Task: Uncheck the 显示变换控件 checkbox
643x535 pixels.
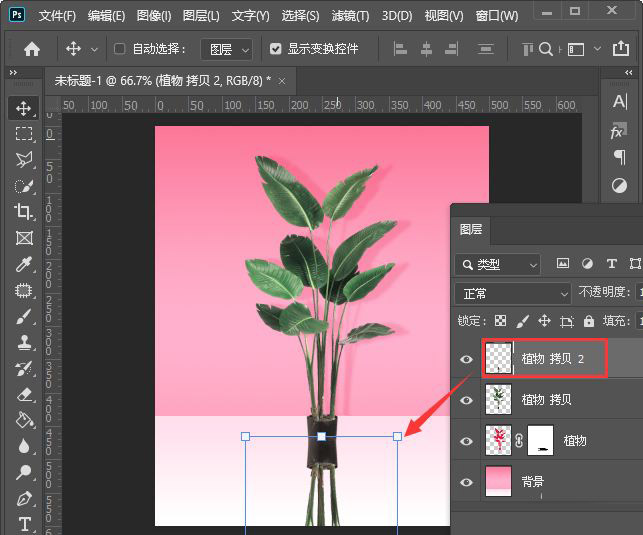Action: pos(276,49)
